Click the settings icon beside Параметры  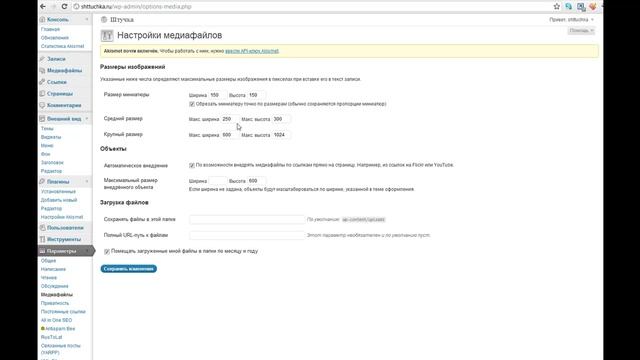coord(42,251)
